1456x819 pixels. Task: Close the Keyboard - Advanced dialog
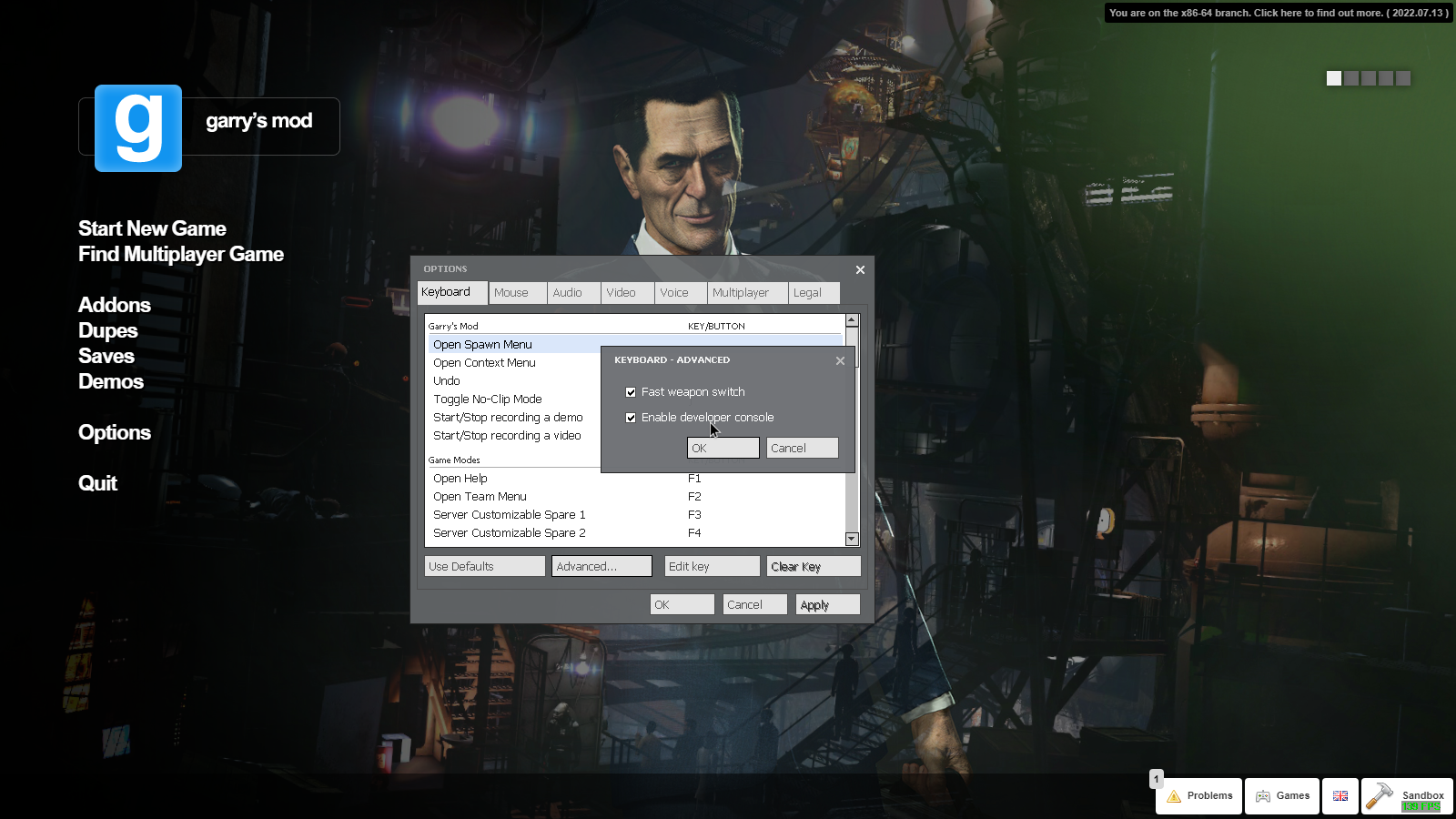pyautogui.click(x=840, y=361)
